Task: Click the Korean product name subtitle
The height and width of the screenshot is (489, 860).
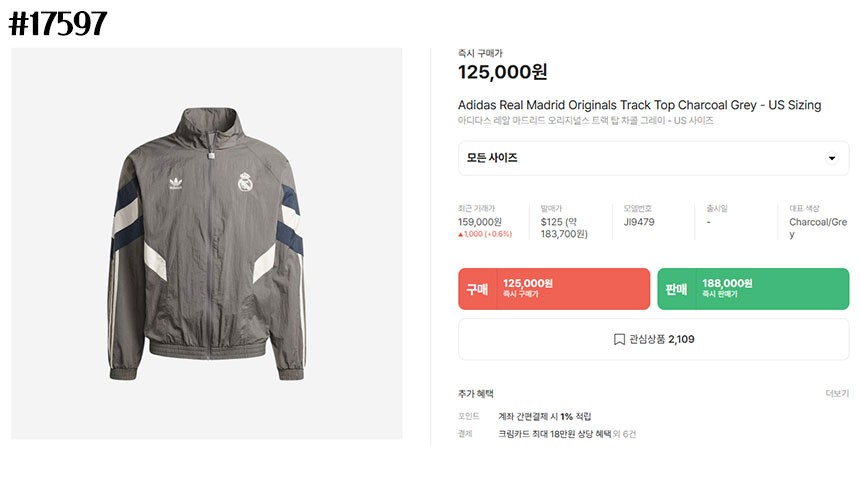Action: point(586,121)
